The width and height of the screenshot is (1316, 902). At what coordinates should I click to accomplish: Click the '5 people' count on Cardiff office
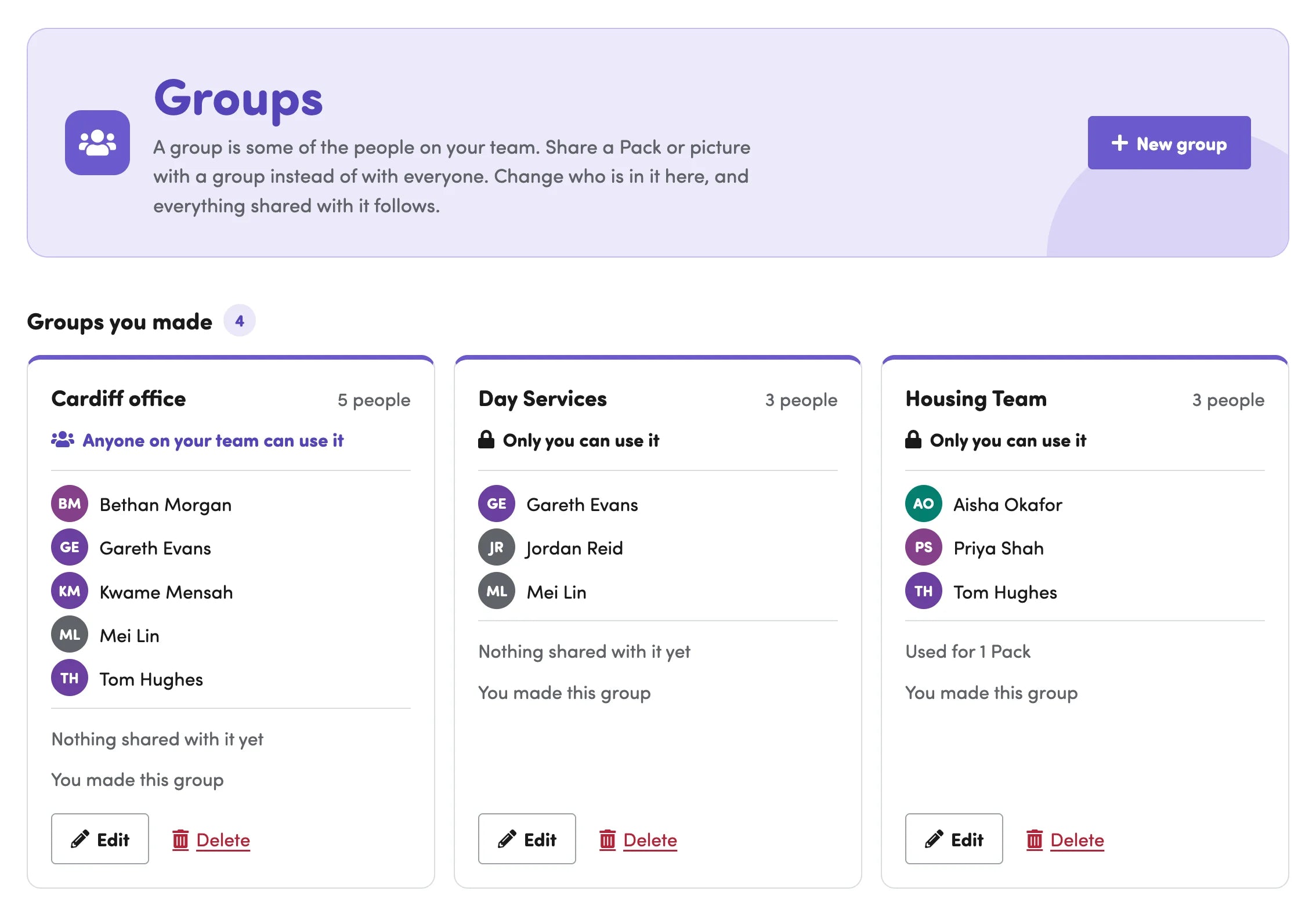tap(374, 400)
